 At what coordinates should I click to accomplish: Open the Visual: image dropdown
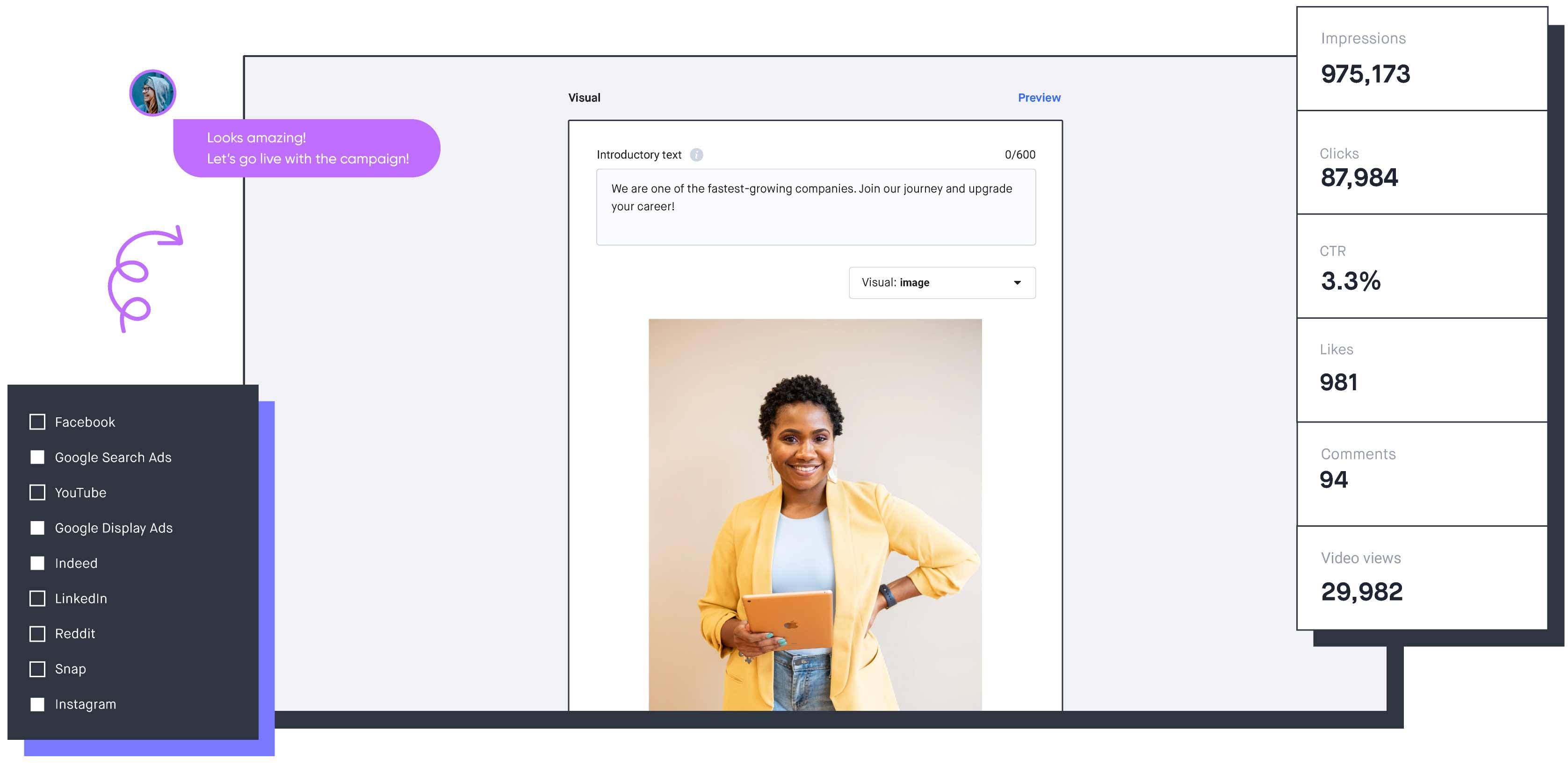pyautogui.click(x=942, y=282)
